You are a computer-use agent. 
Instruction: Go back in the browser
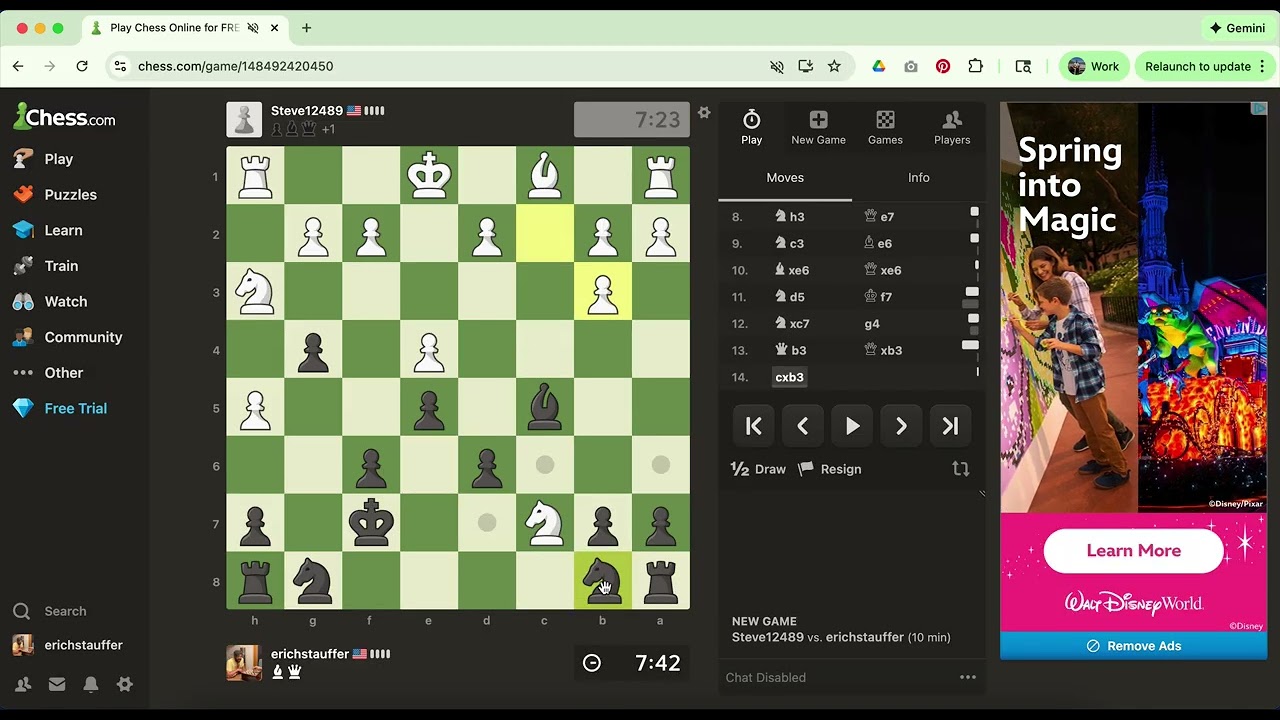coord(18,66)
